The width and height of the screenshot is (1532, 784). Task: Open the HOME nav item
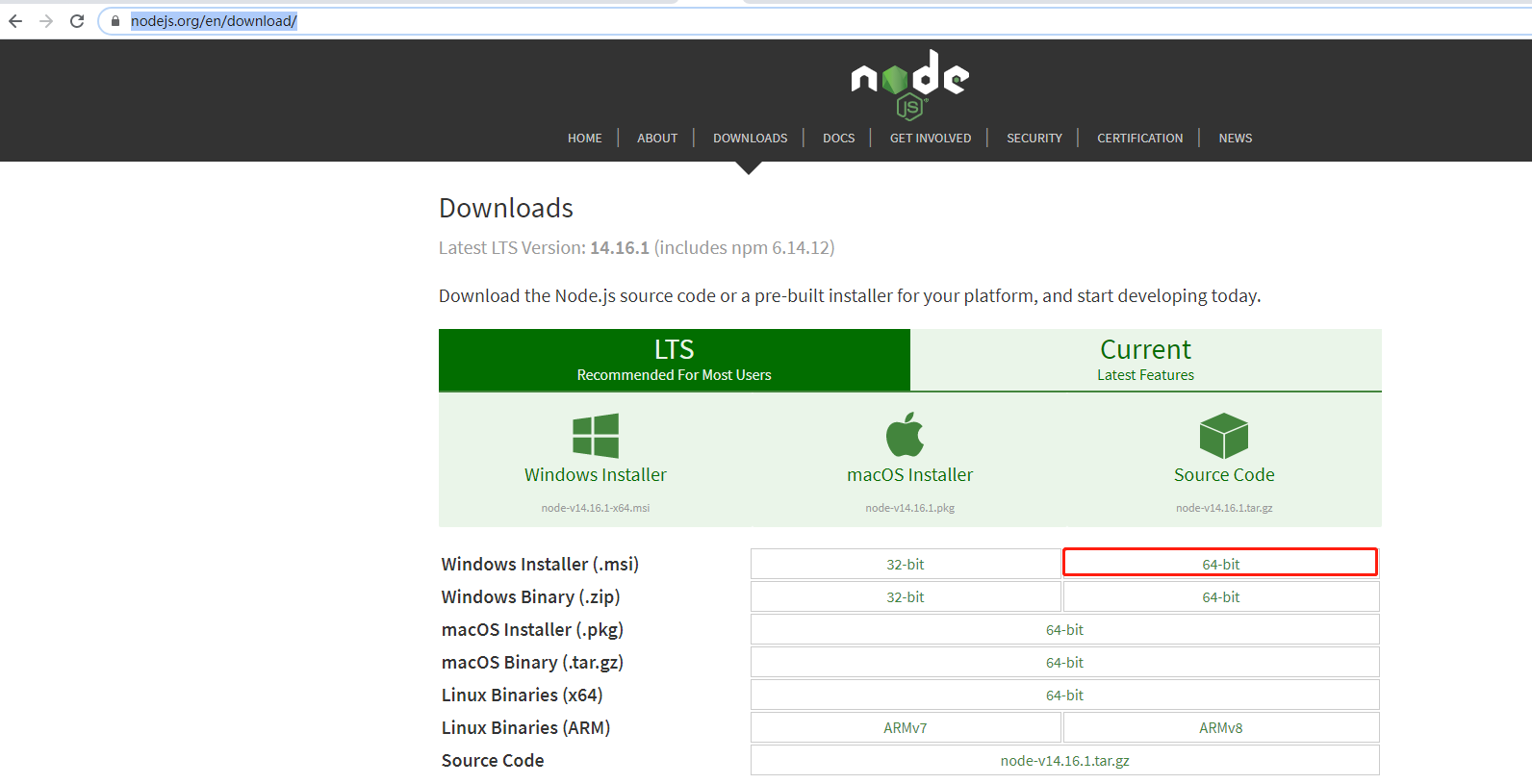coord(584,139)
